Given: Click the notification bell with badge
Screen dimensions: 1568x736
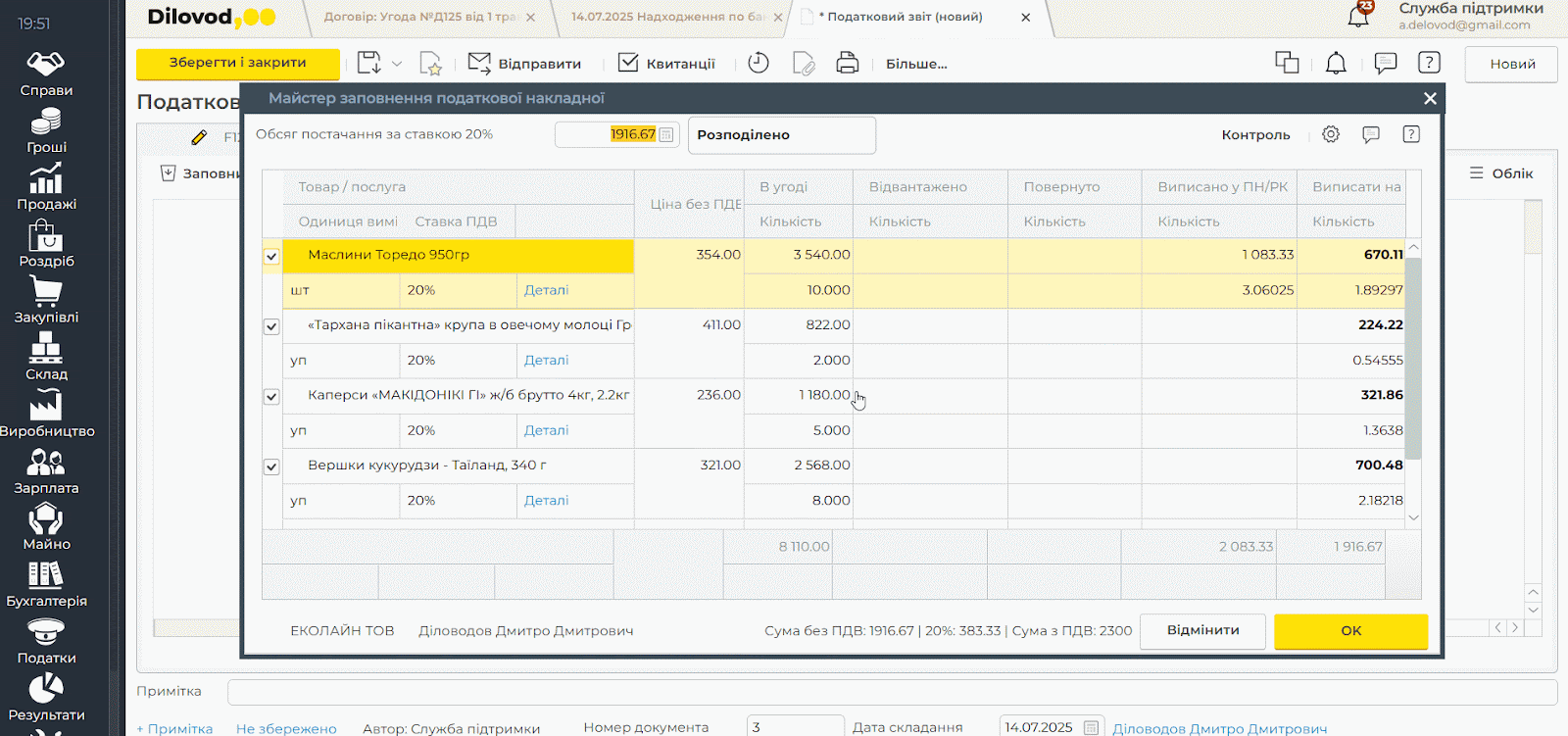Looking at the screenshot, I should 1358,16.
